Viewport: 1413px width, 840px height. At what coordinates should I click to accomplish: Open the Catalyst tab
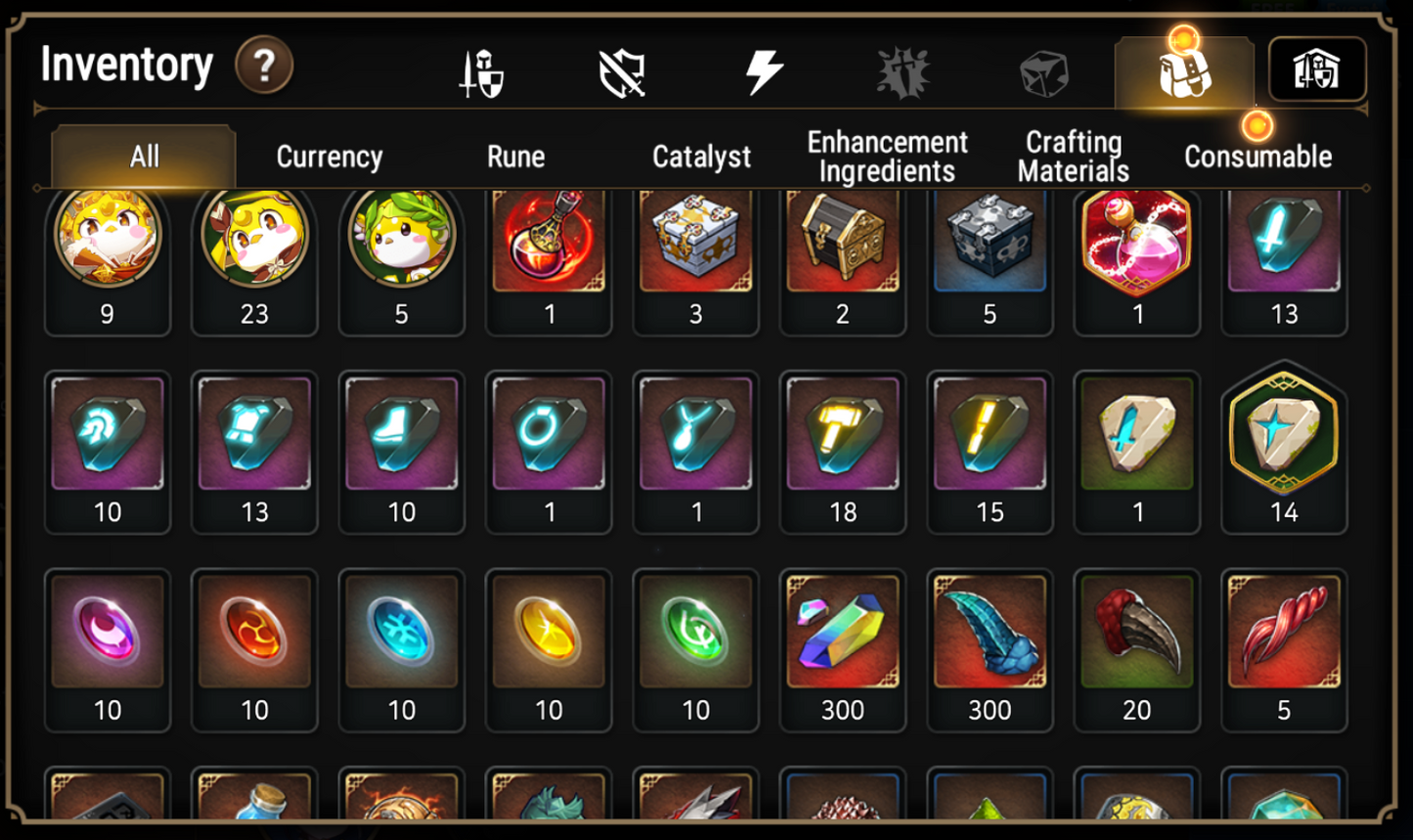coord(701,156)
